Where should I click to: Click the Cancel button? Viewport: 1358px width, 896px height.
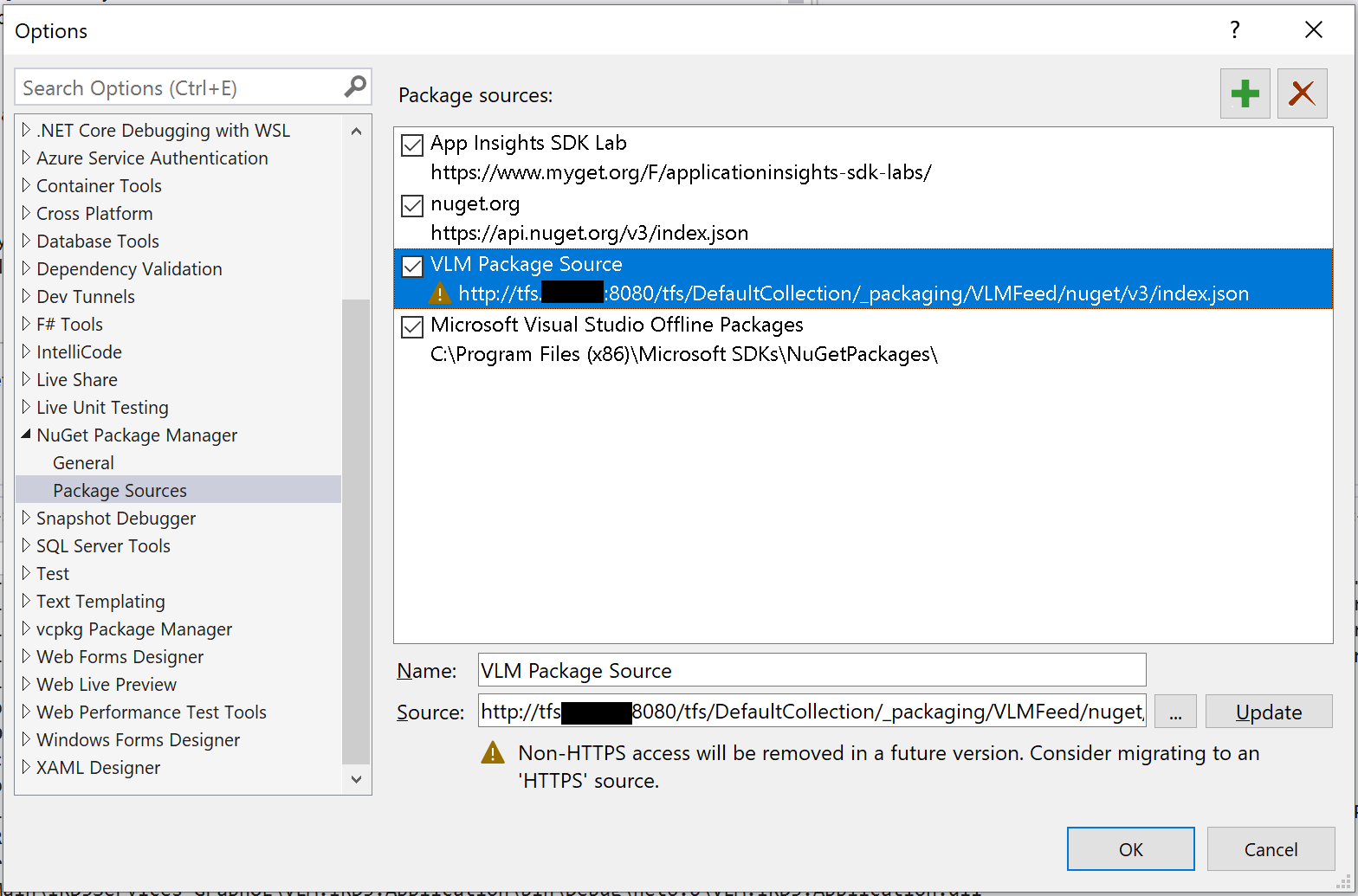click(1271, 849)
